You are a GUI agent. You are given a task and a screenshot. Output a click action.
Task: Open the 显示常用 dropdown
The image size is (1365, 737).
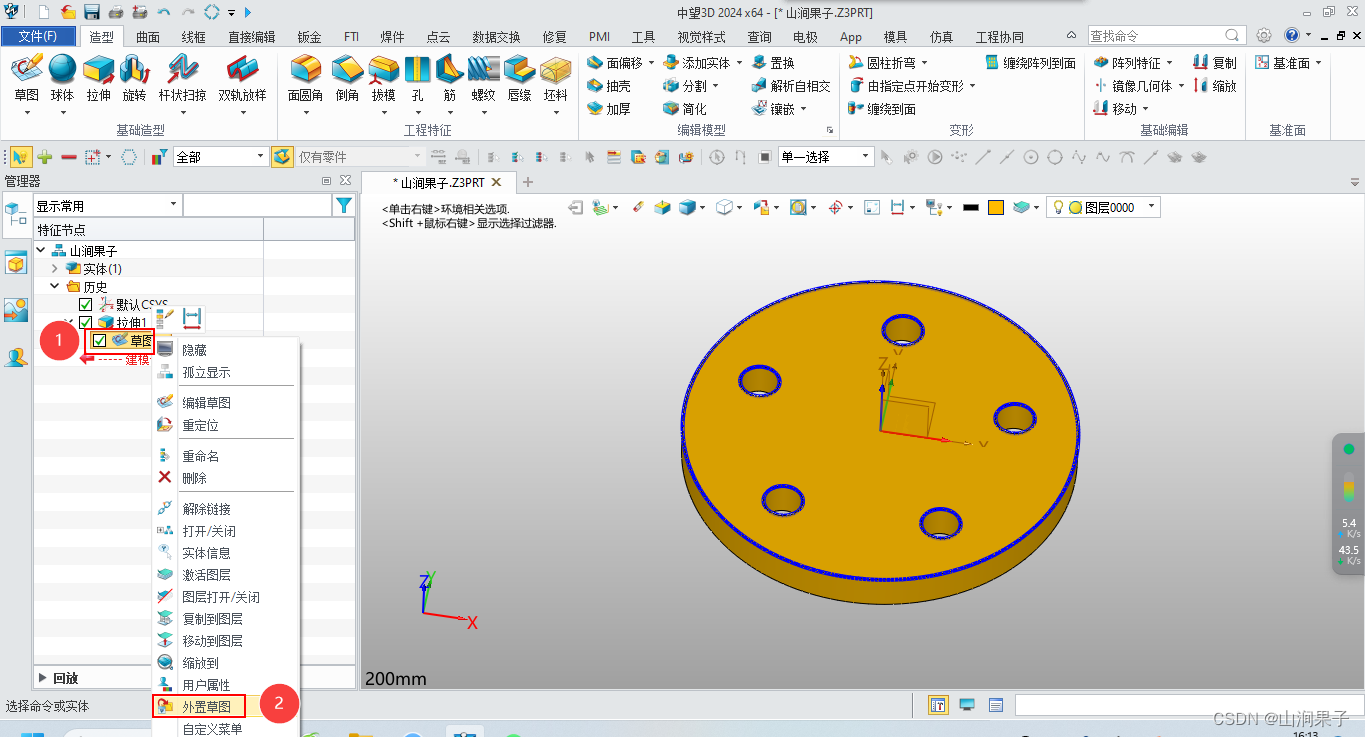click(107, 205)
